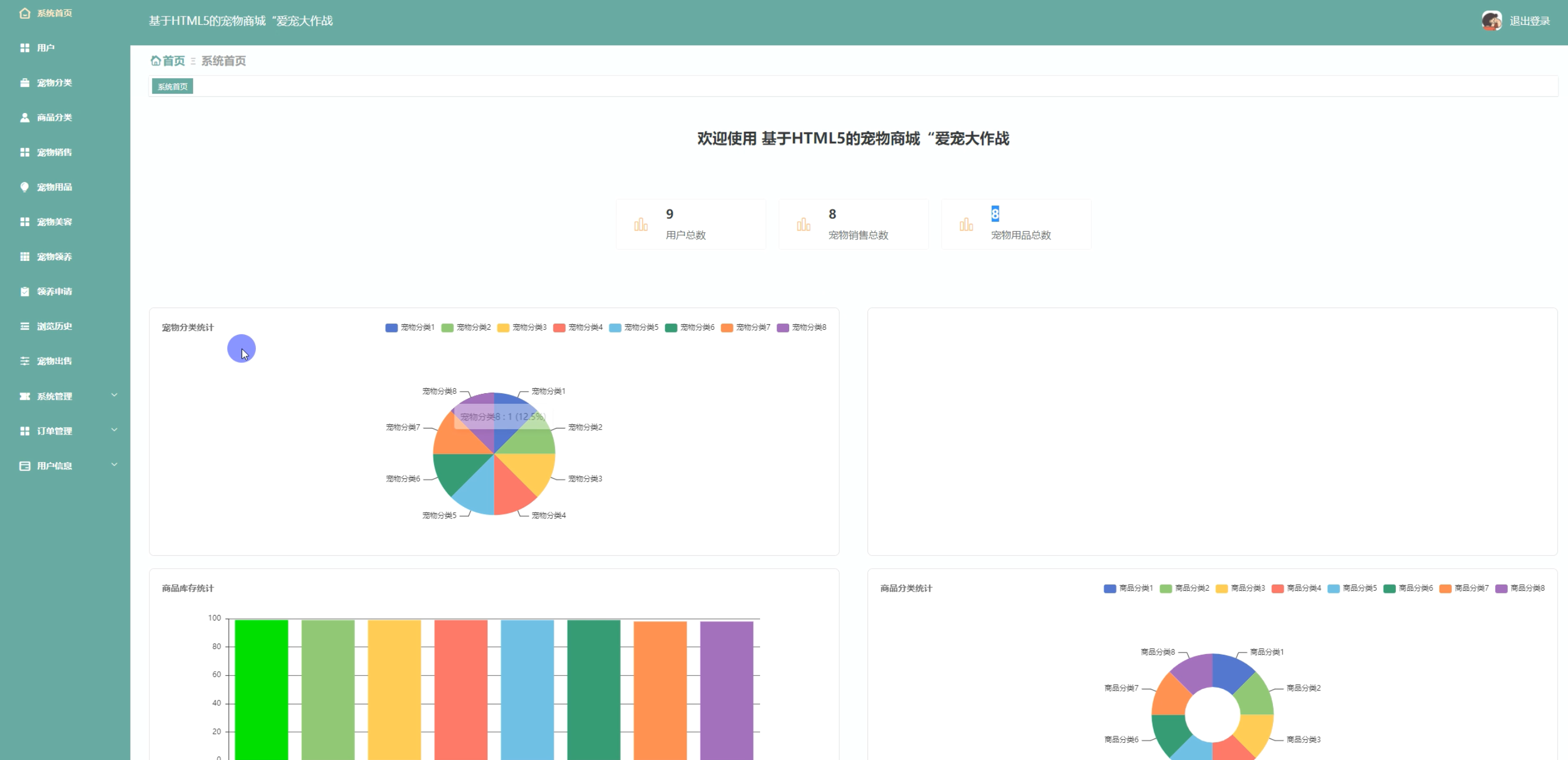1568x760 pixels.
Task: Click the 9 value for 用户总数
Action: 670,213
